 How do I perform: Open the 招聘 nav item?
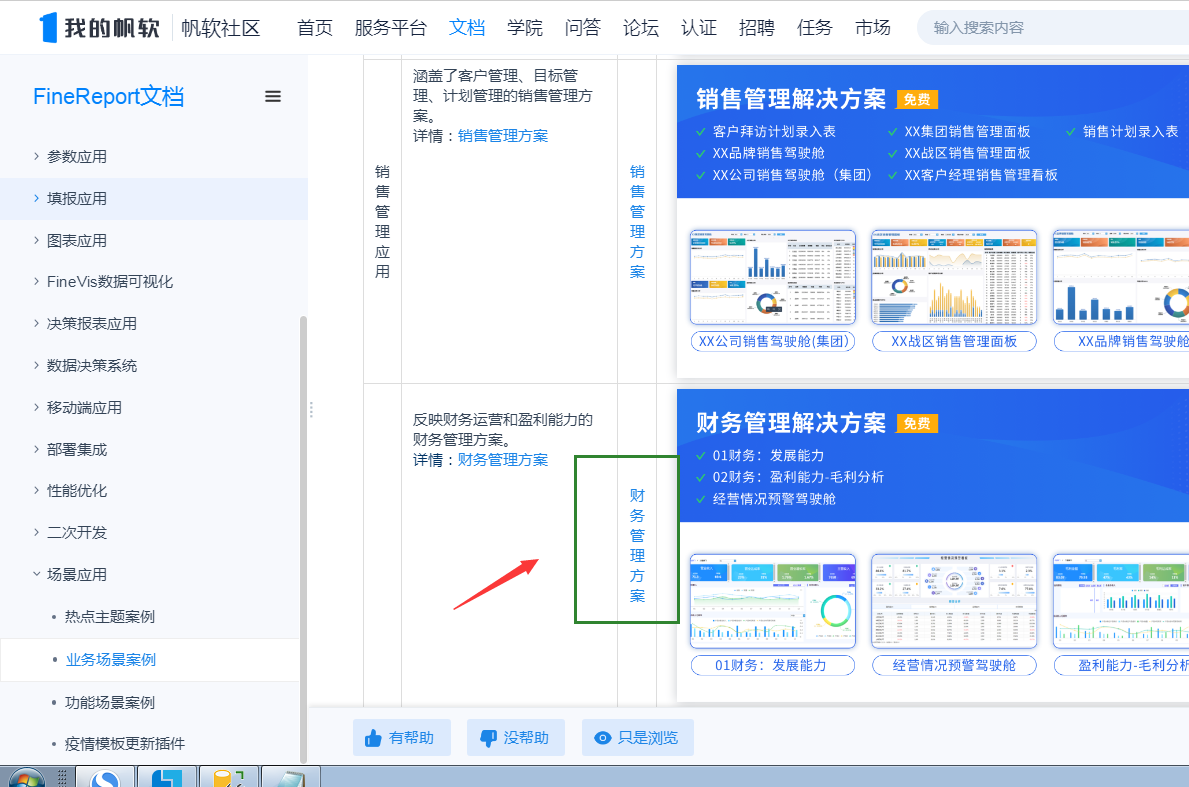click(x=757, y=28)
